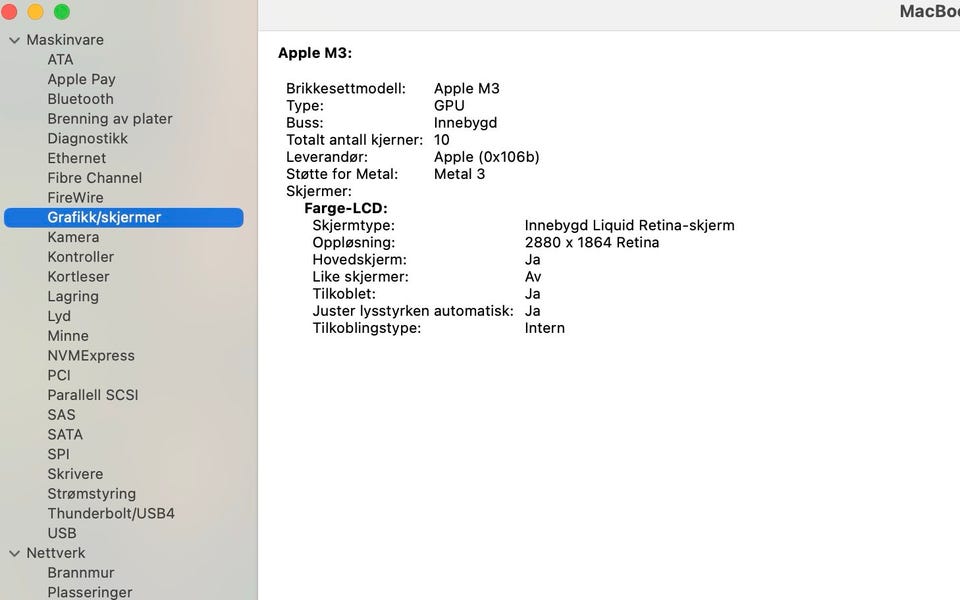
Task: Select the Maskinvare heading
Action: (x=65, y=40)
